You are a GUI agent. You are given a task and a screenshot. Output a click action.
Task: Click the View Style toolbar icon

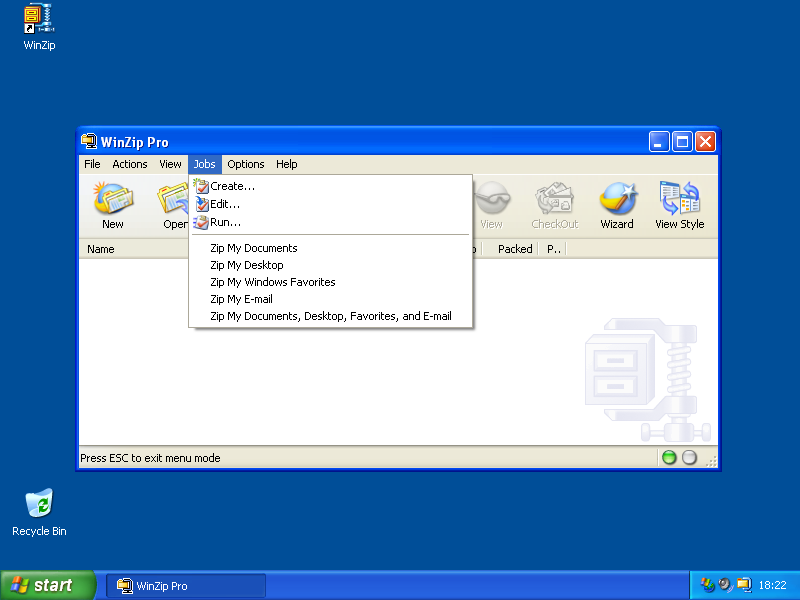(x=679, y=206)
